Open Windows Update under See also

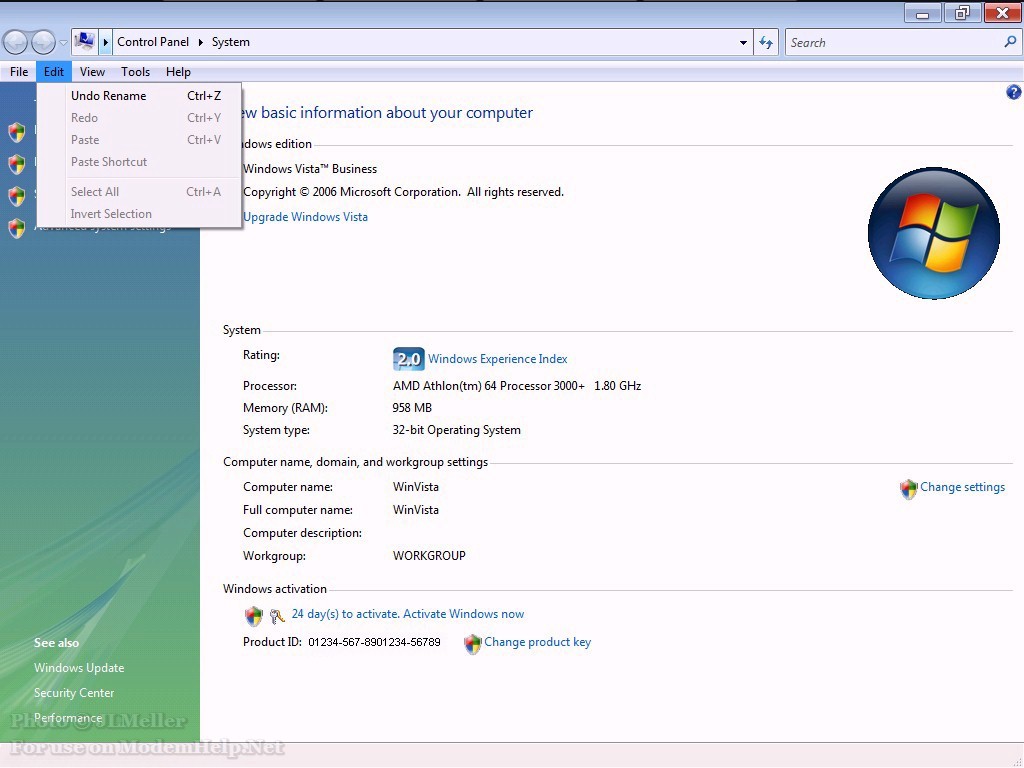coord(79,668)
